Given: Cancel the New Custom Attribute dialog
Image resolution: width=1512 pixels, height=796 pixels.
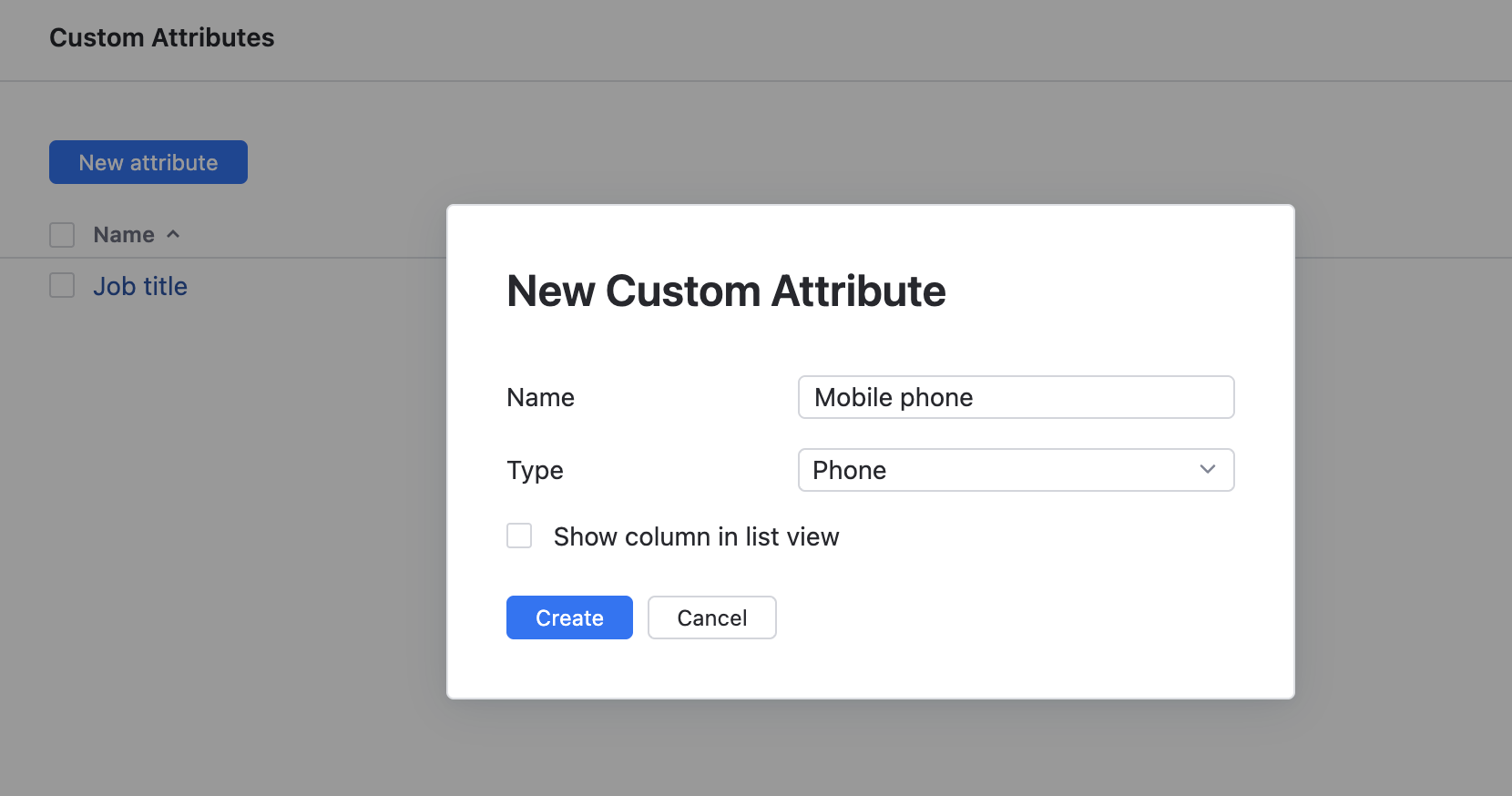Looking at the screenshot, I should (x=711, y=617).
